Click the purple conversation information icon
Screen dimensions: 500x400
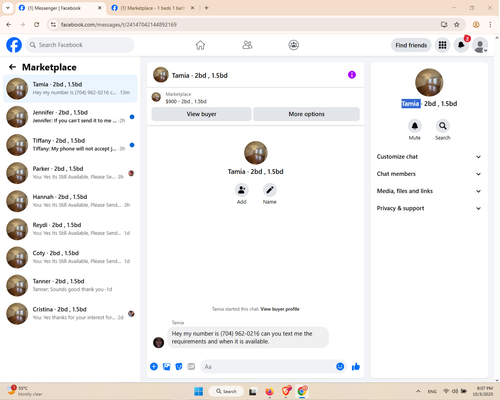coord(352,75)
